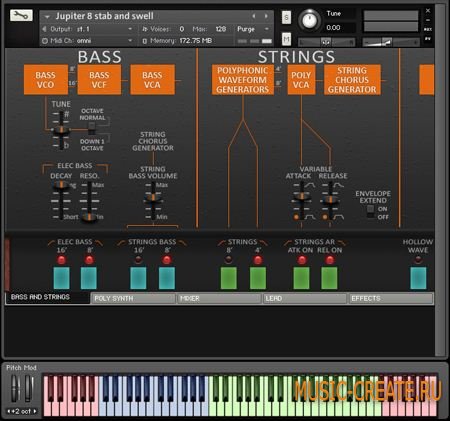
Task: Switch to the EFFECTS tab
Action: click(x=391, y=298)
